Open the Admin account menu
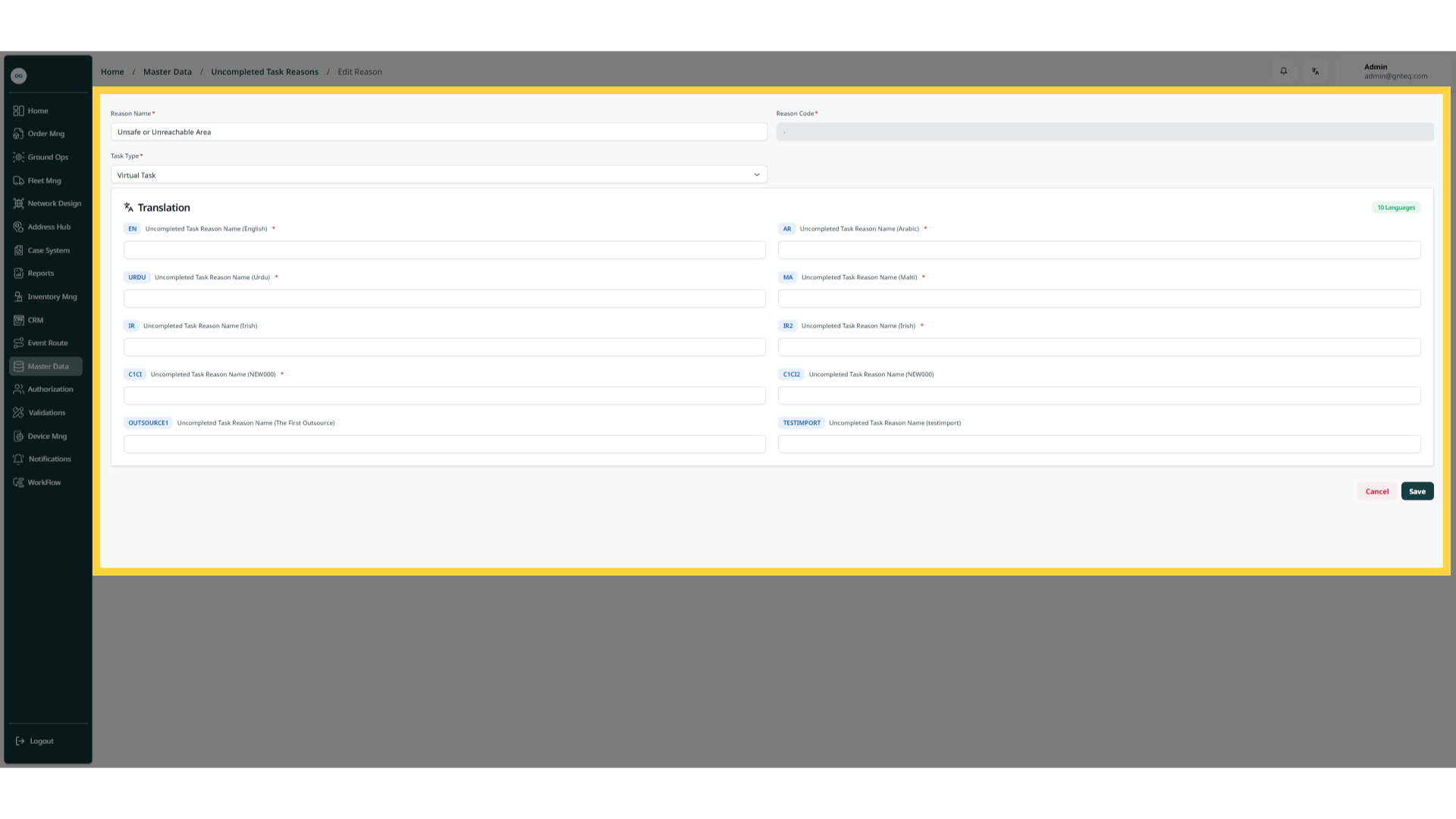Screen dimensions: 1456x819 coord(1395,71)
